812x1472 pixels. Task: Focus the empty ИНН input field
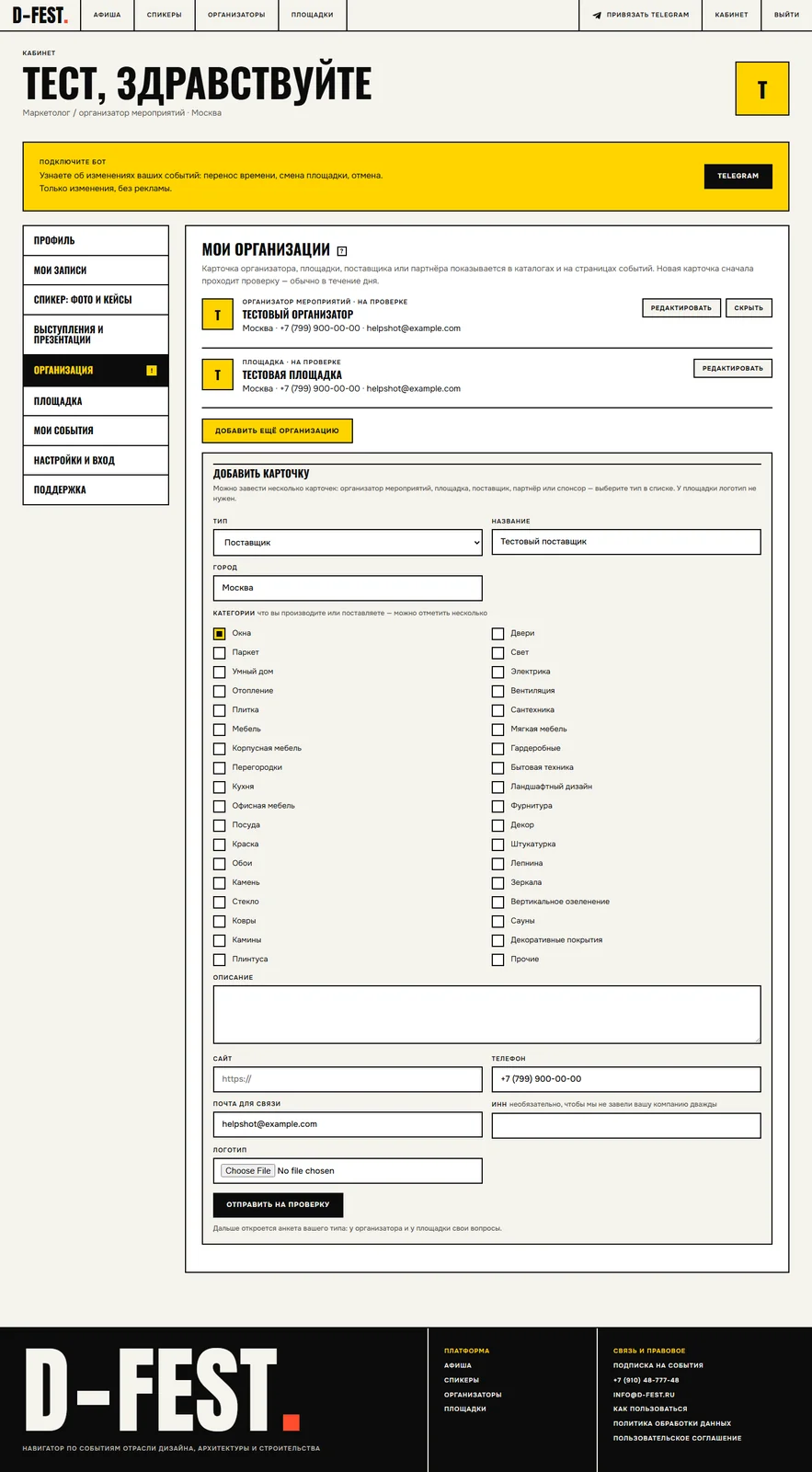(626, 1125)
